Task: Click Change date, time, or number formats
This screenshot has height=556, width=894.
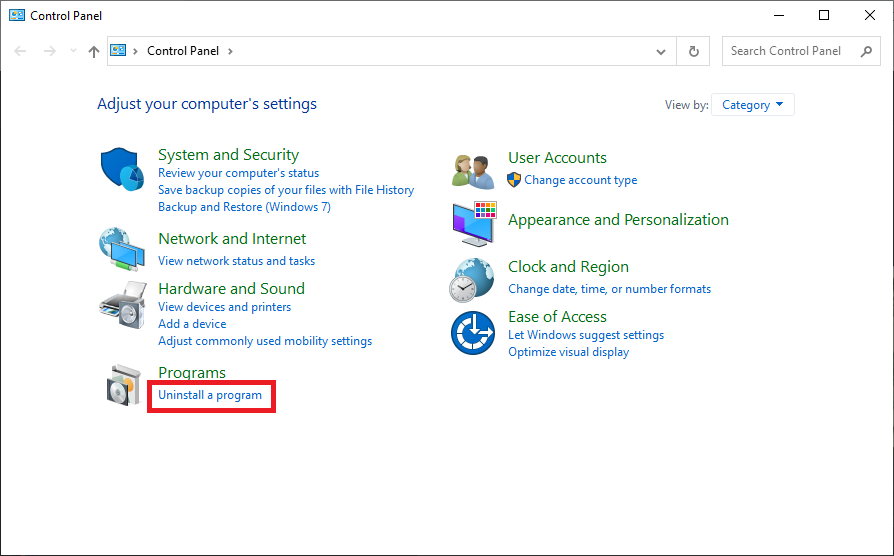Action: tap(609, 289)
